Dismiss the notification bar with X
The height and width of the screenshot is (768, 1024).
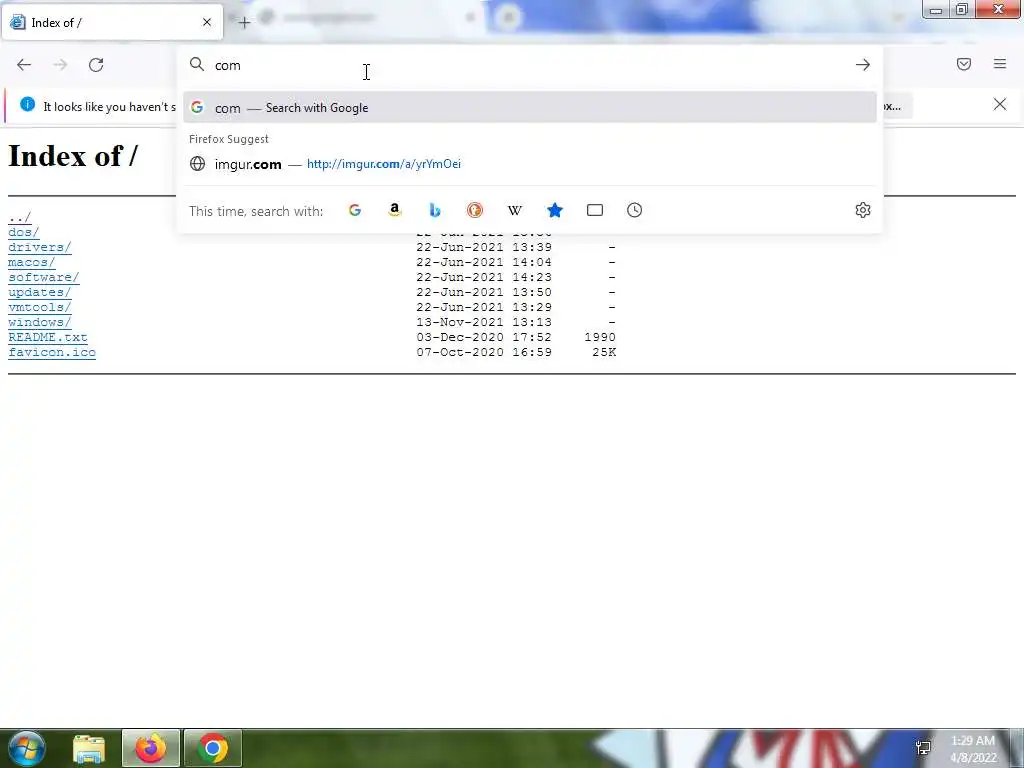(x=1000, y=104)
